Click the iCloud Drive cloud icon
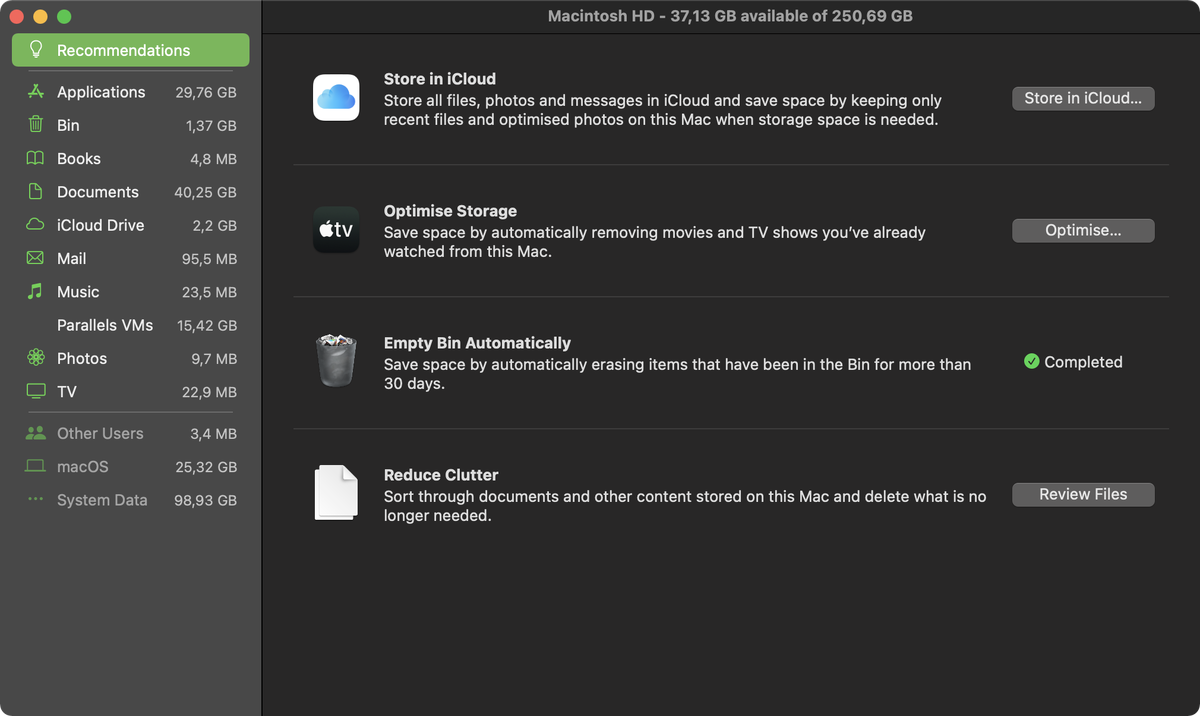The image size is (1200, 716). (36, 225)
